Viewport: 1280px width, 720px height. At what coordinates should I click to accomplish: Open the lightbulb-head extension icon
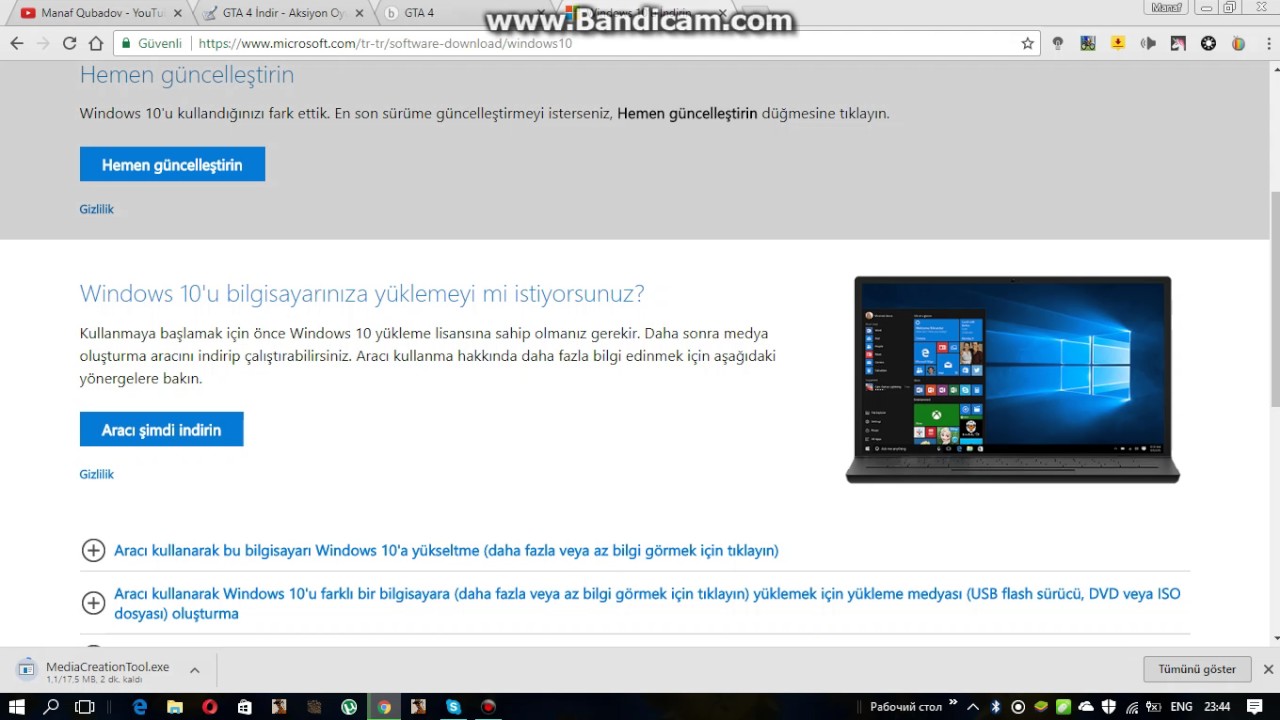click(1057, 43)
